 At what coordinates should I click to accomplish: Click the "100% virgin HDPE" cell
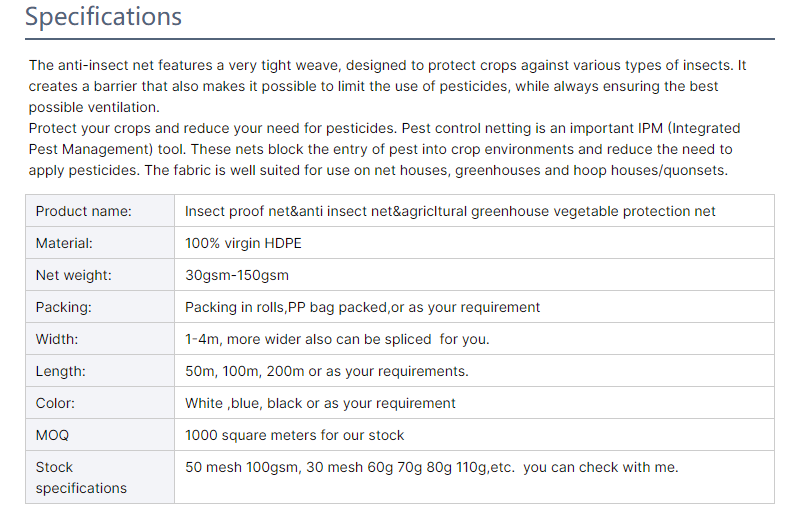click(243, 243)
